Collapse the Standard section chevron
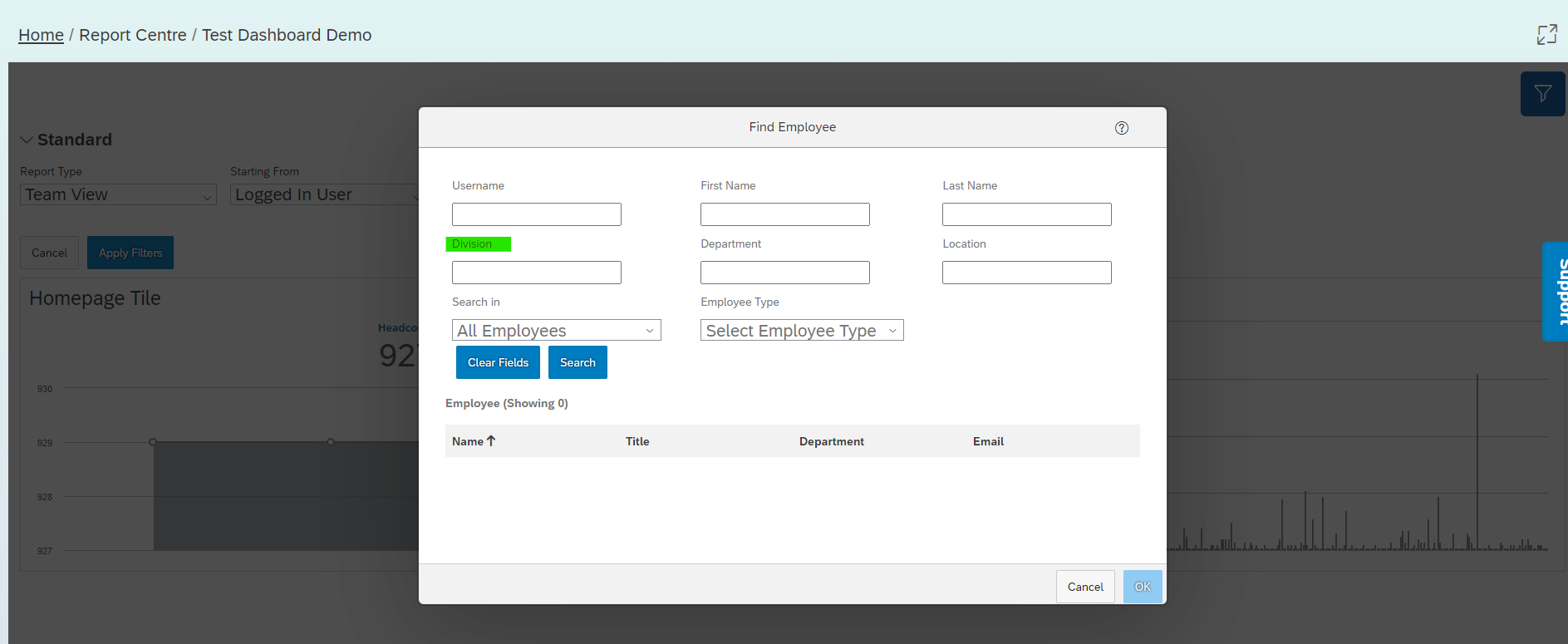 pos(27,140)
